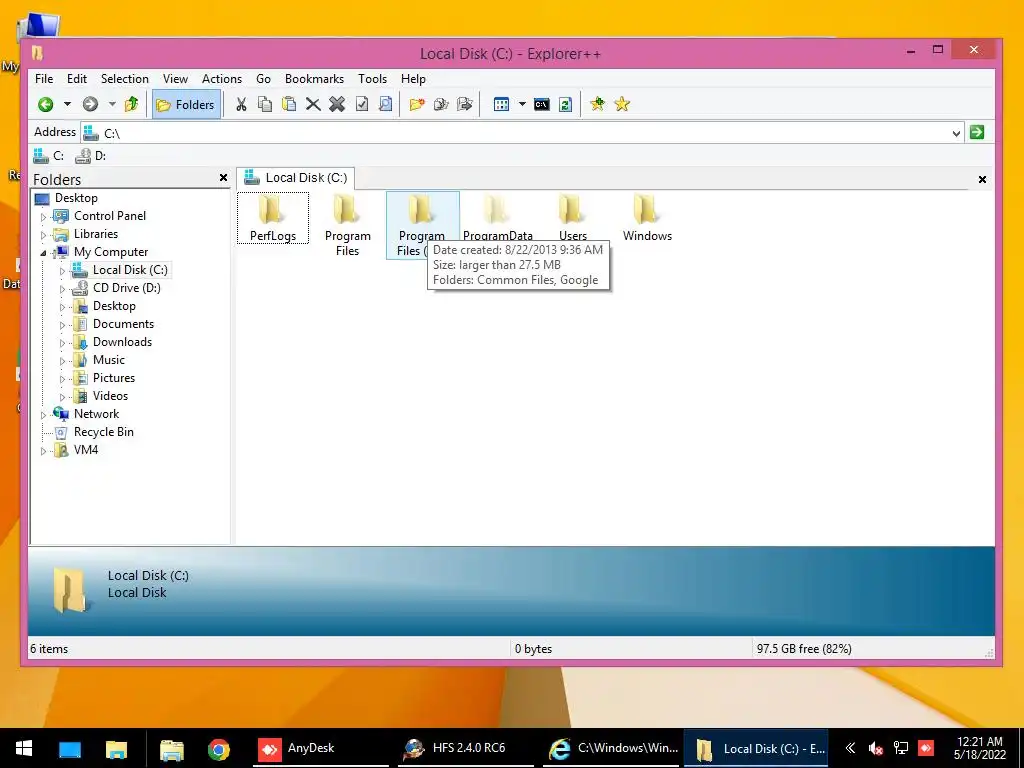Open the Edit menu
1024x768 pixels.
coord(76,79)
